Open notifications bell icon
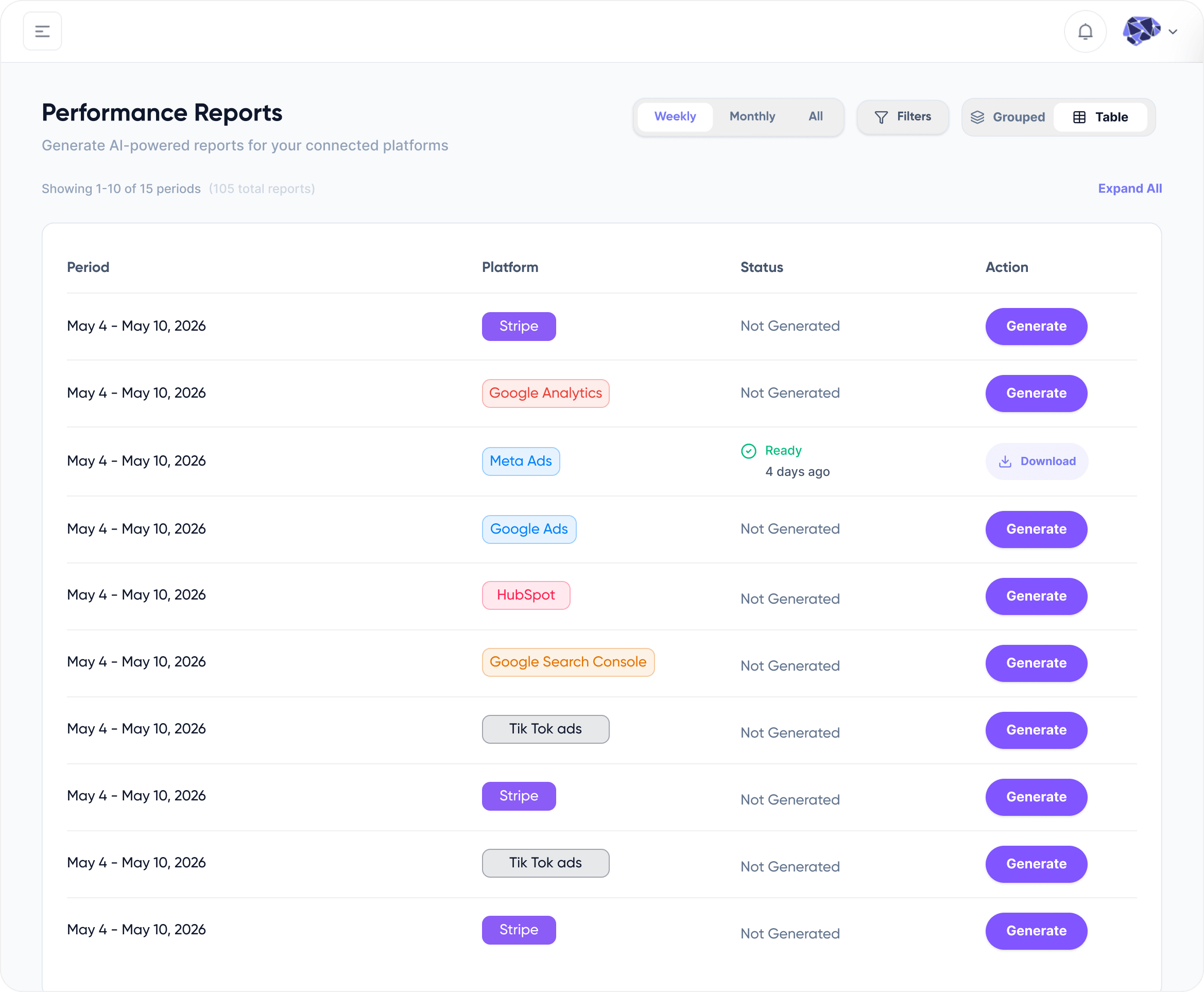This screenshot has height=992, width=1204. point(1085,31)
